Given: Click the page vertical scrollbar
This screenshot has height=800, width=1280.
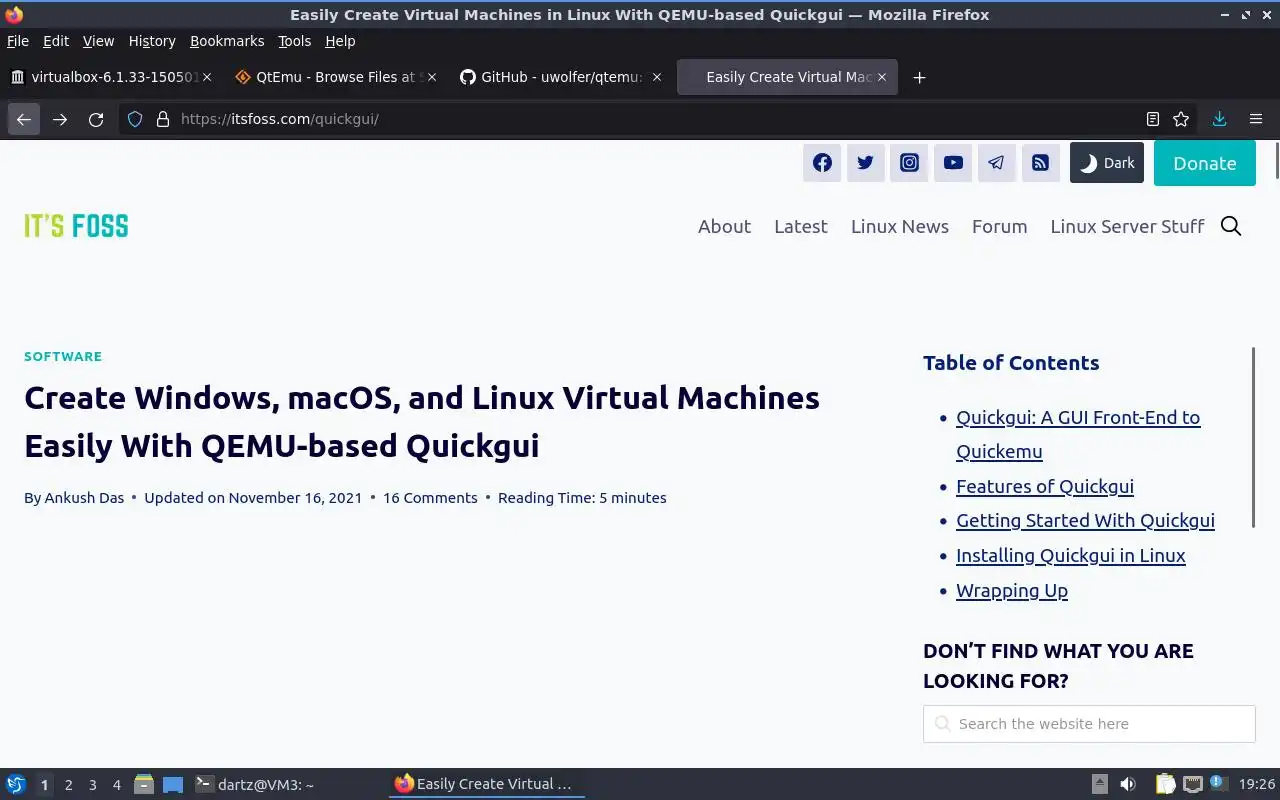Looking at the screenshot, I should (x=1276, y=162).
